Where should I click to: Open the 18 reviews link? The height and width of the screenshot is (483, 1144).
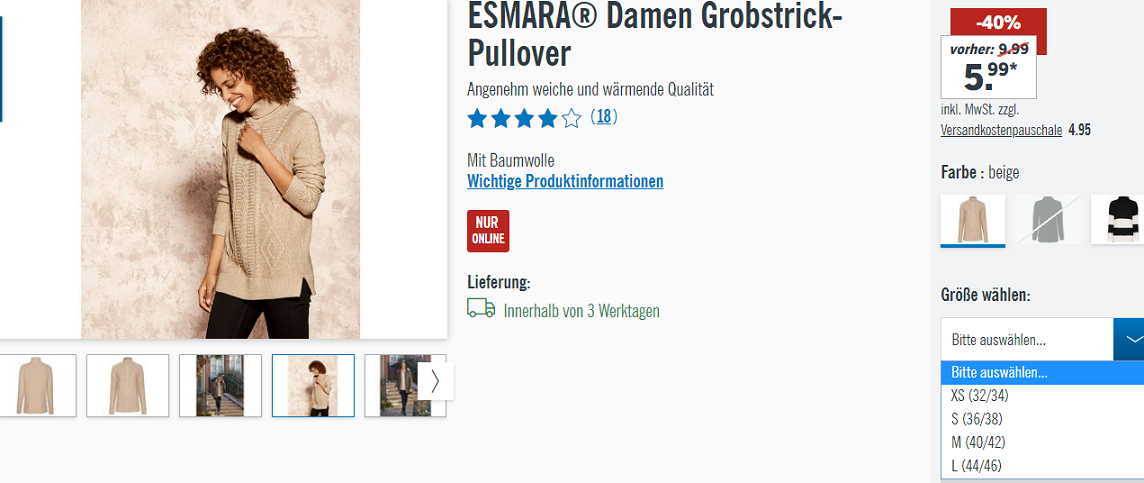tap(603, 117)
